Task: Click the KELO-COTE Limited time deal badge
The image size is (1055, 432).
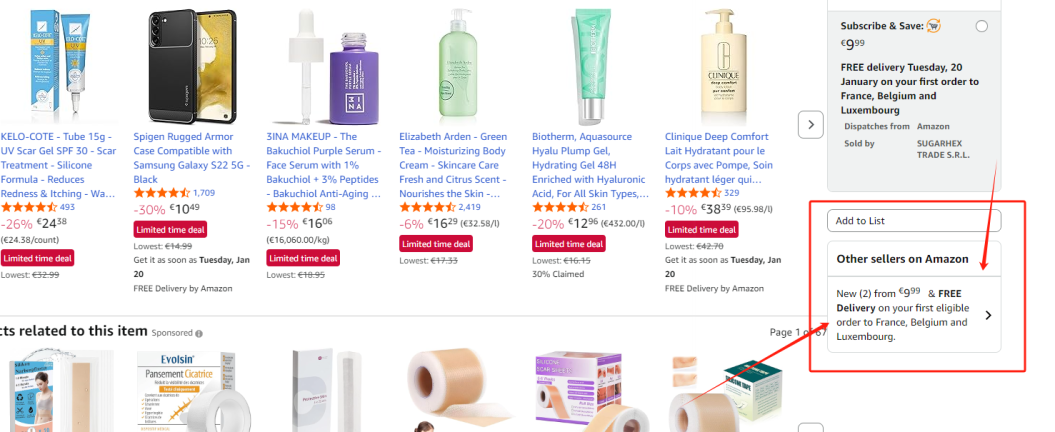Action: coord(38,258)
